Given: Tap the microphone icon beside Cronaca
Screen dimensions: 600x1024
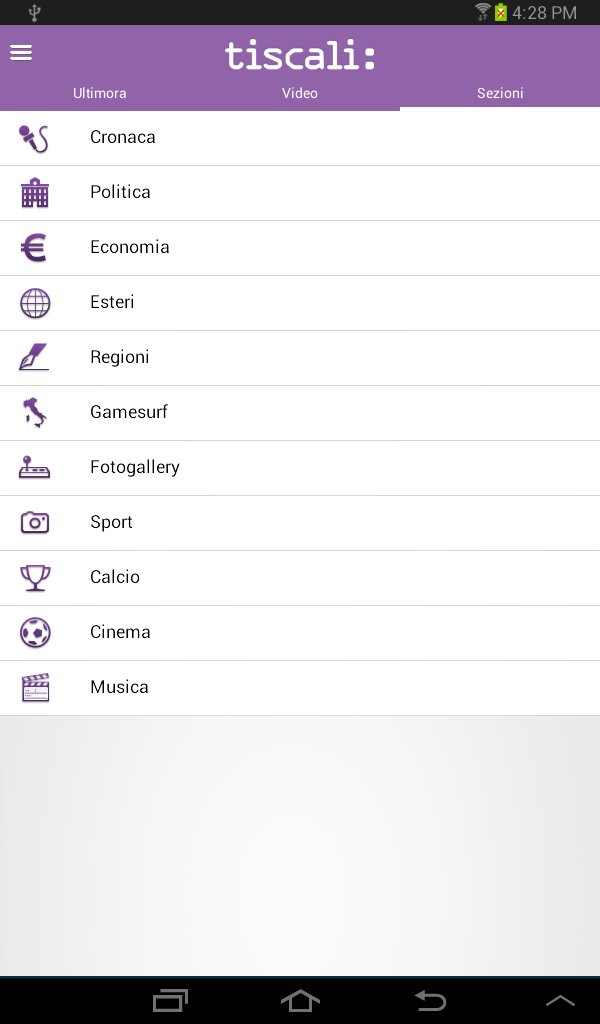Looking at the screenshot, I should click(34, 138).
